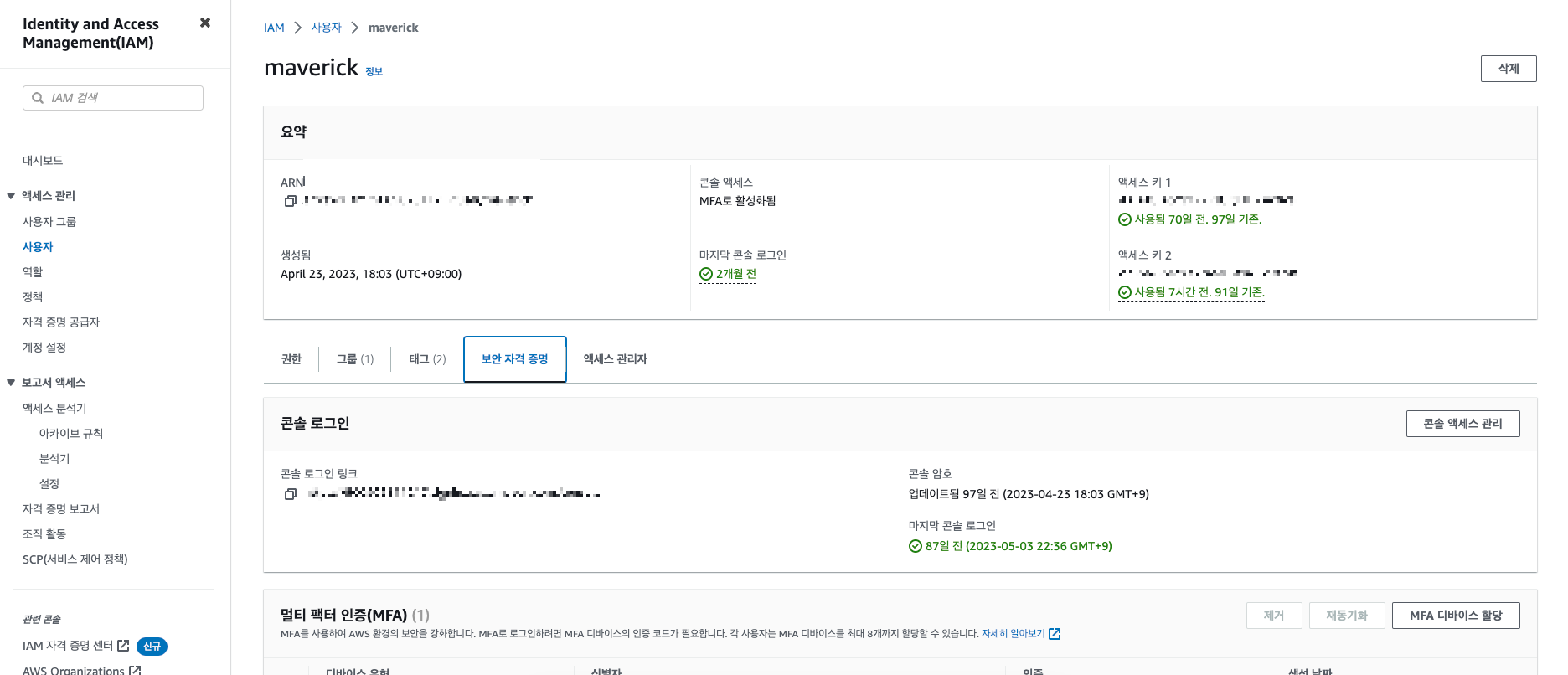Screen dimensions: 1568x675
Task: Click the external link icon beside AWS Organizations
Action: tap(135, 670)
